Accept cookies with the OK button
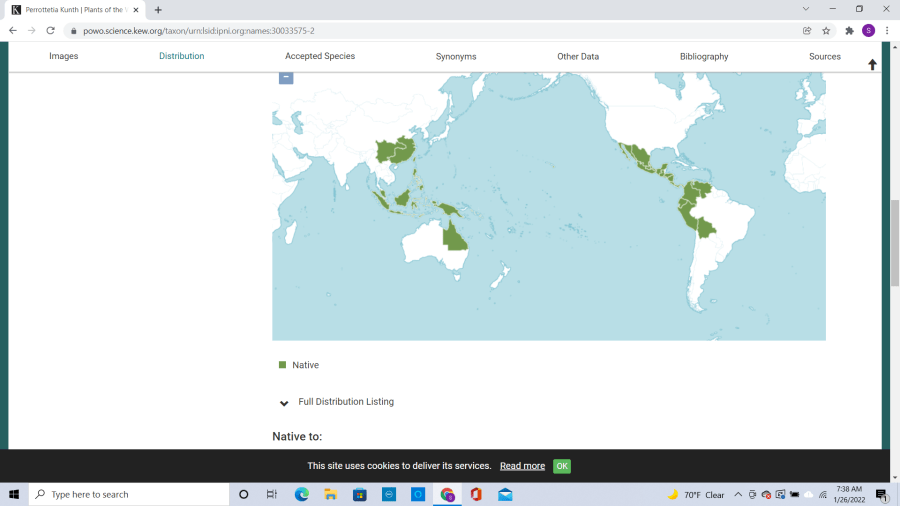This screenshot has width=900, height=506. (562, 466)
